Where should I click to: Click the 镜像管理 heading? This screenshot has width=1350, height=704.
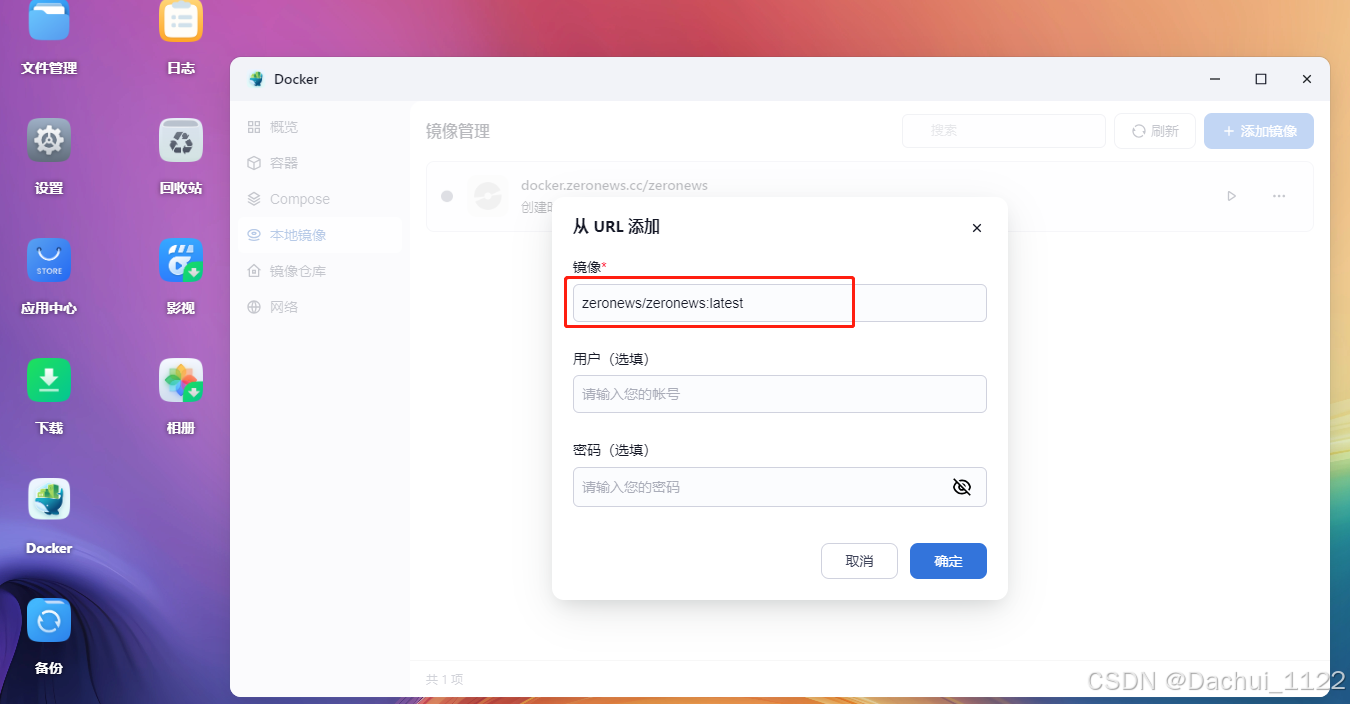(x=458, y=132)
